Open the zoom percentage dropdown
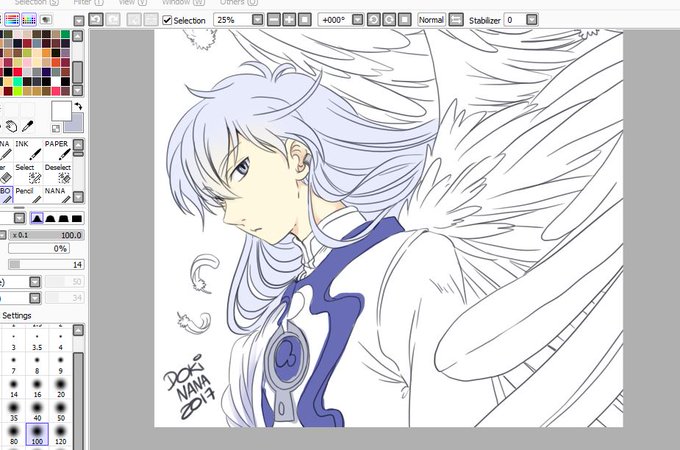Screen dimensions: 680x450 [257, 20]
